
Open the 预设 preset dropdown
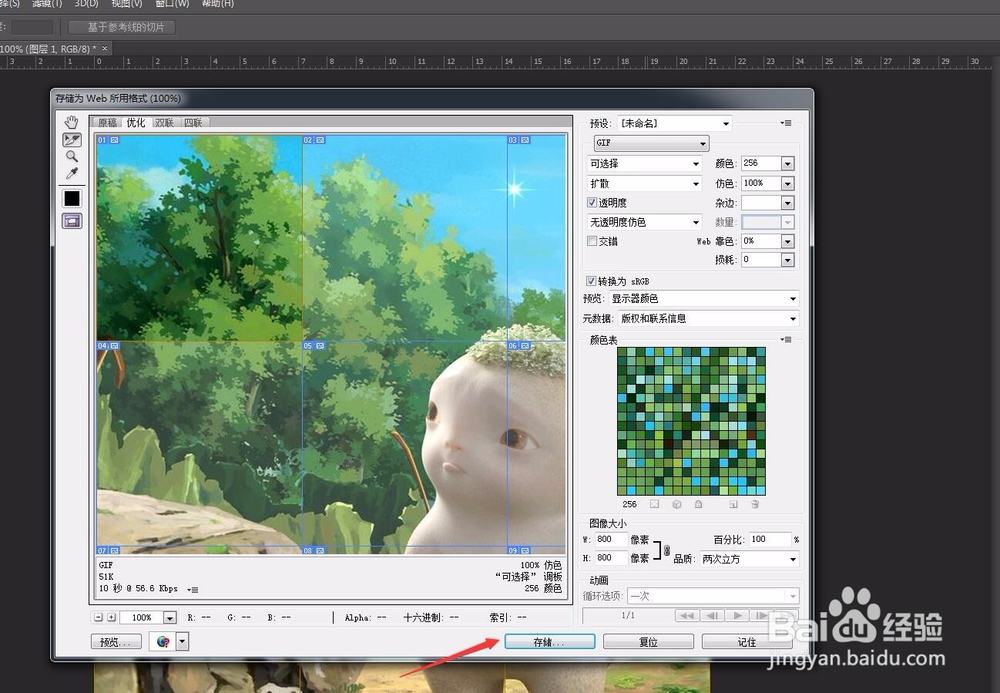pyautogui.click(x=674, y=123)
